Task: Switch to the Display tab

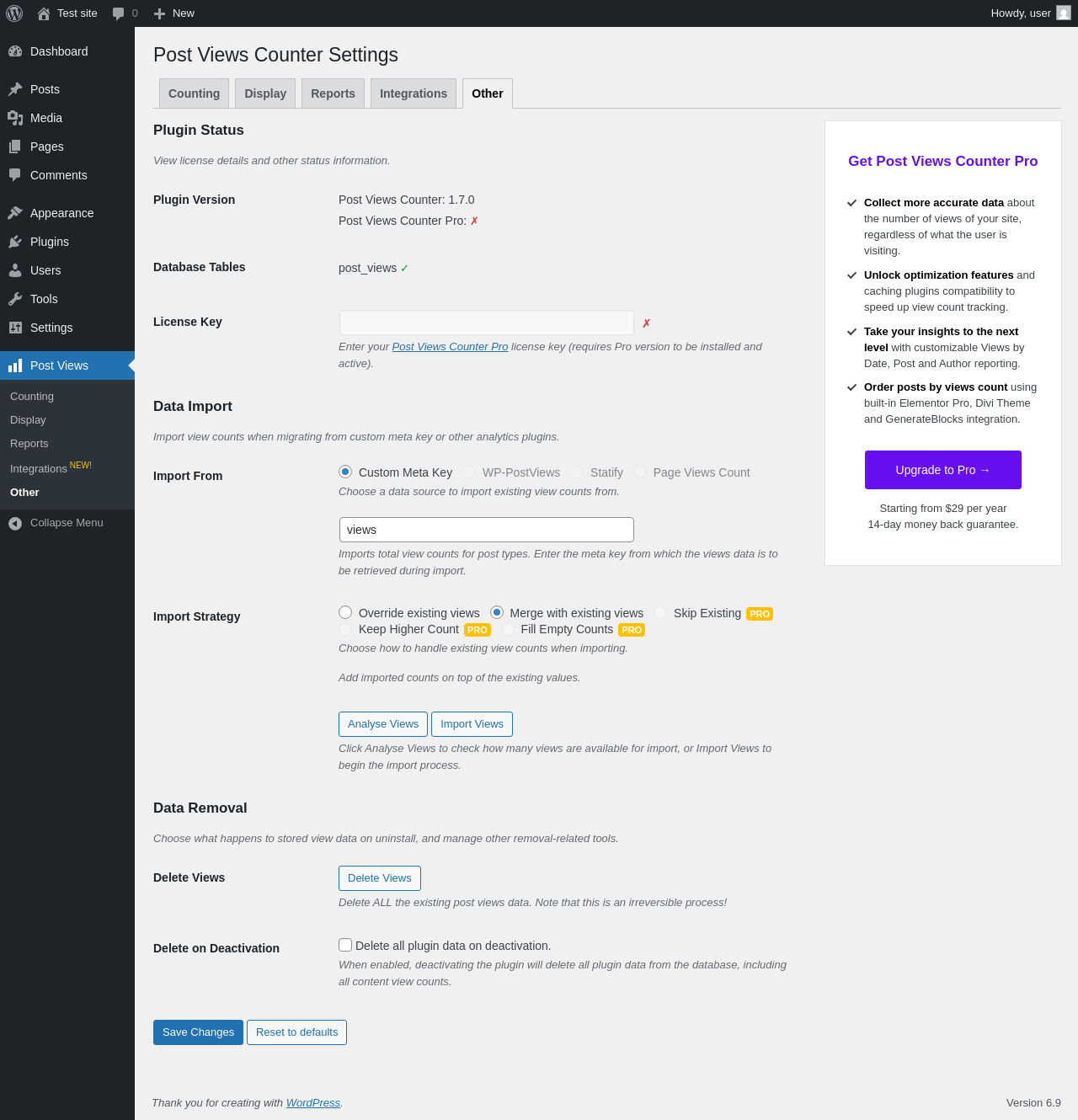Action: (265, 93)
